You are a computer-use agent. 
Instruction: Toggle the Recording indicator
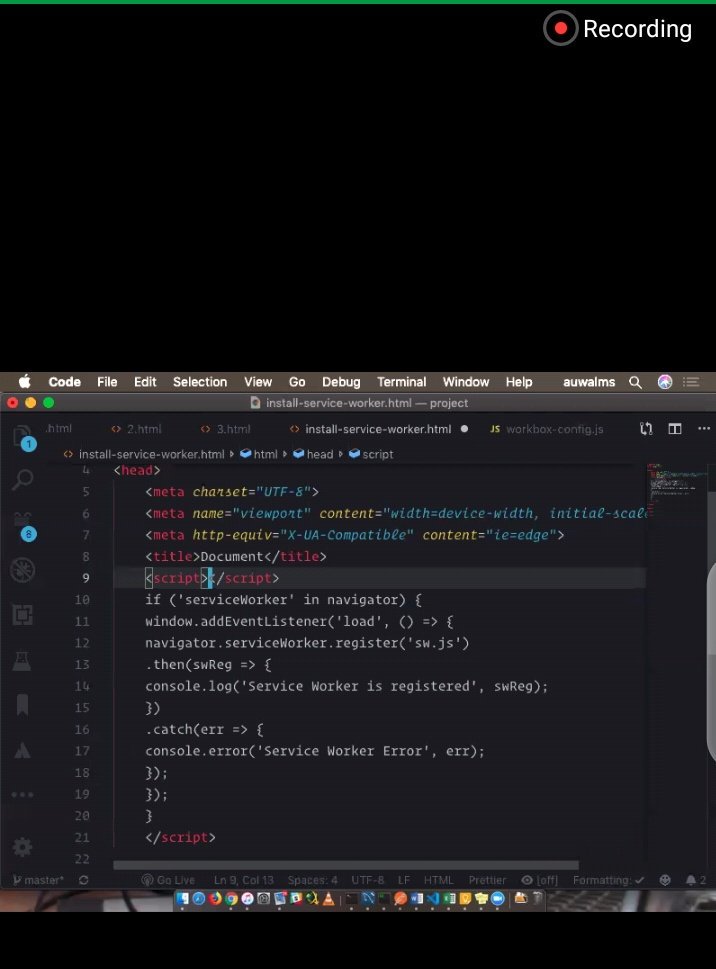coord(618,28)
